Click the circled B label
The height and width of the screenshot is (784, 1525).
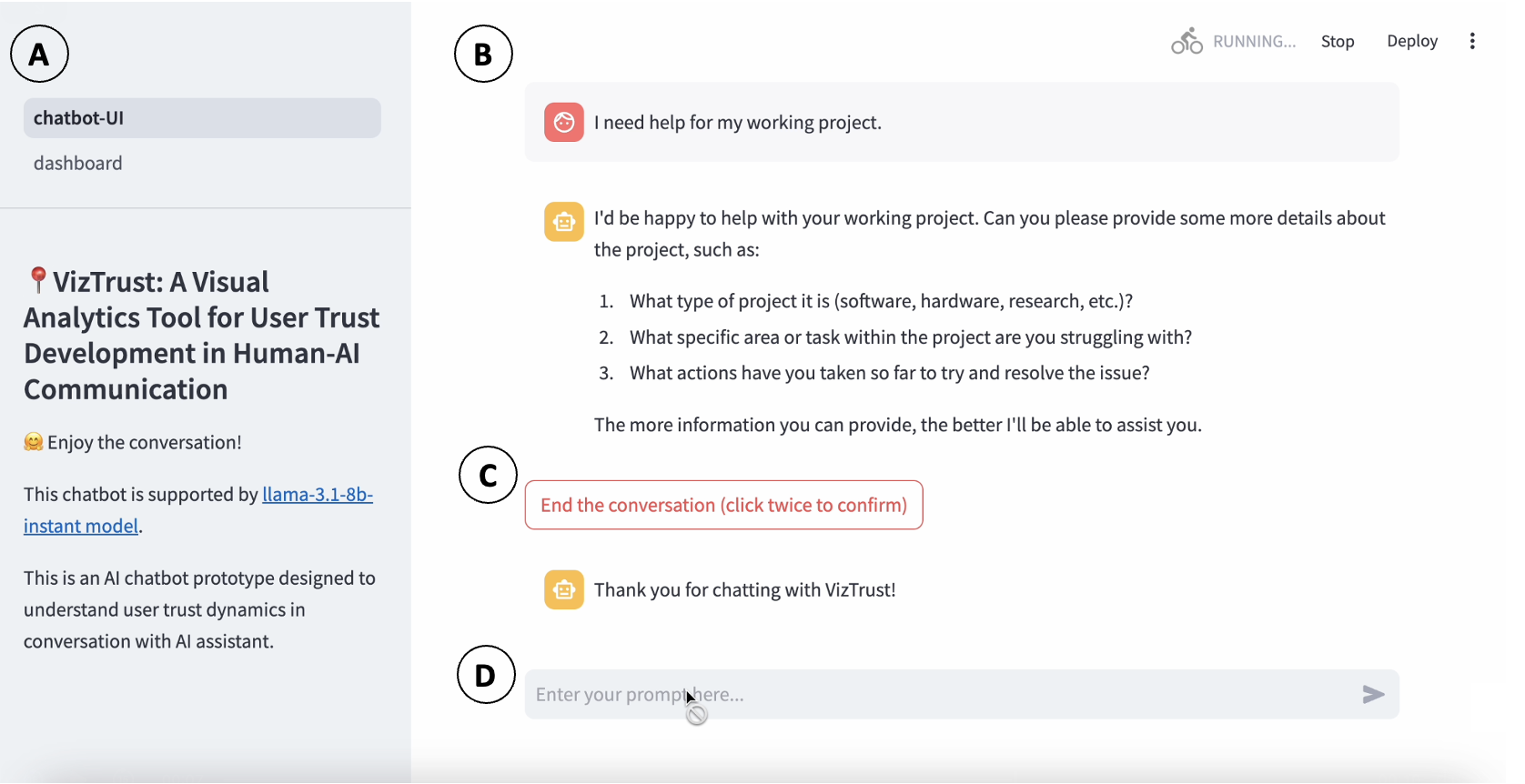tap(483, 55)
